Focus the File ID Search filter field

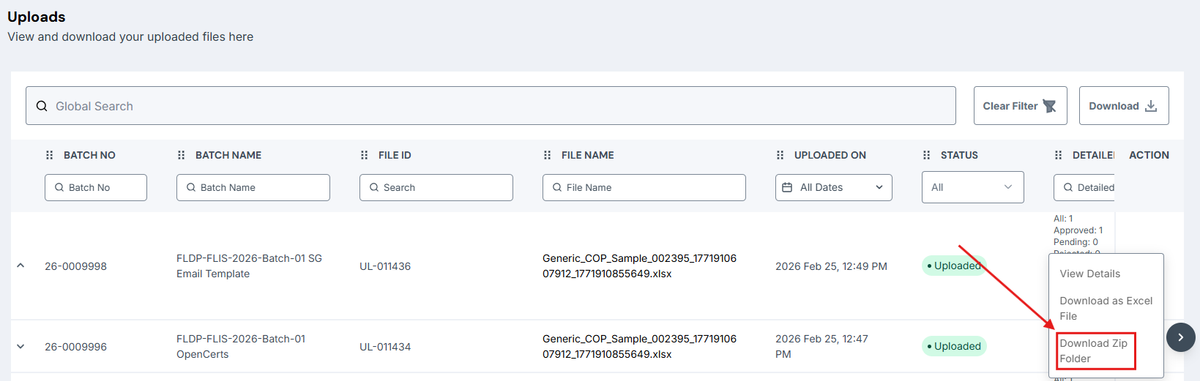tap(436, 187)
